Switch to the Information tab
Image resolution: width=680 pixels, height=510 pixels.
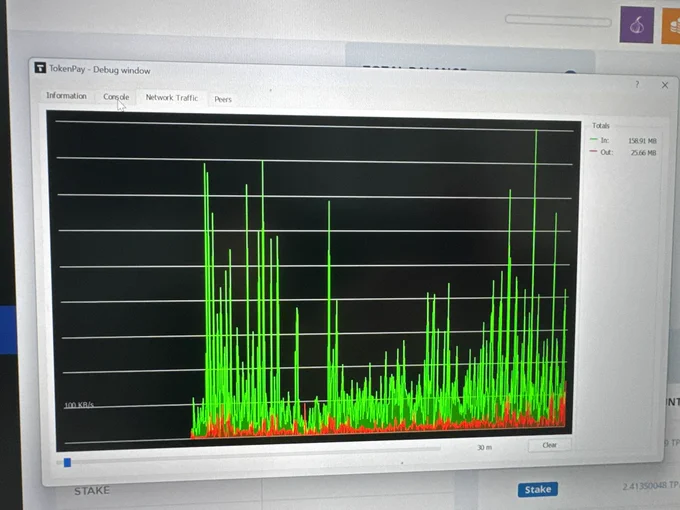click(x=66, y=95)
